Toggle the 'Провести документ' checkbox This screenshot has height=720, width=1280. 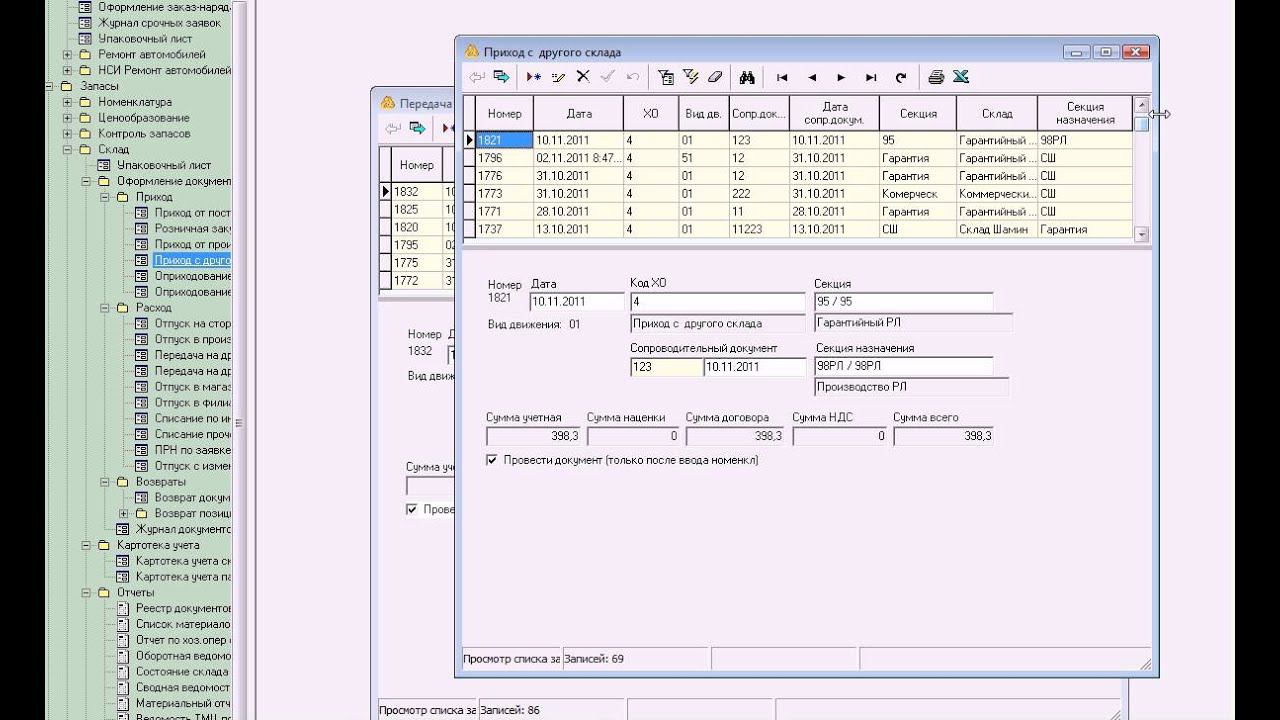tap(492, 460)
